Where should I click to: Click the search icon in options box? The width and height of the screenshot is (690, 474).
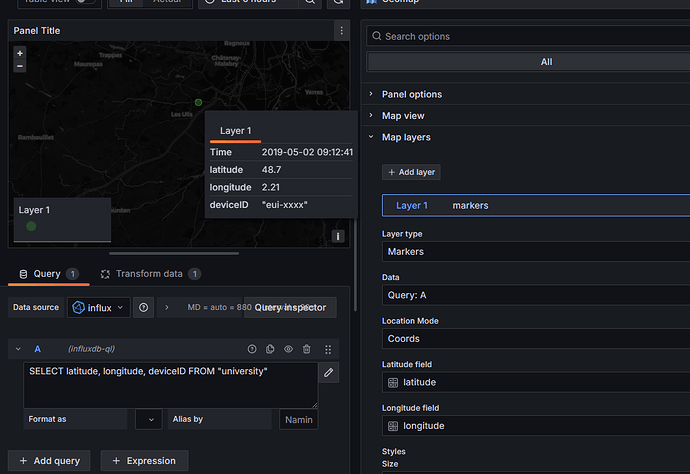pyautogui.click(x=377, y=36)
